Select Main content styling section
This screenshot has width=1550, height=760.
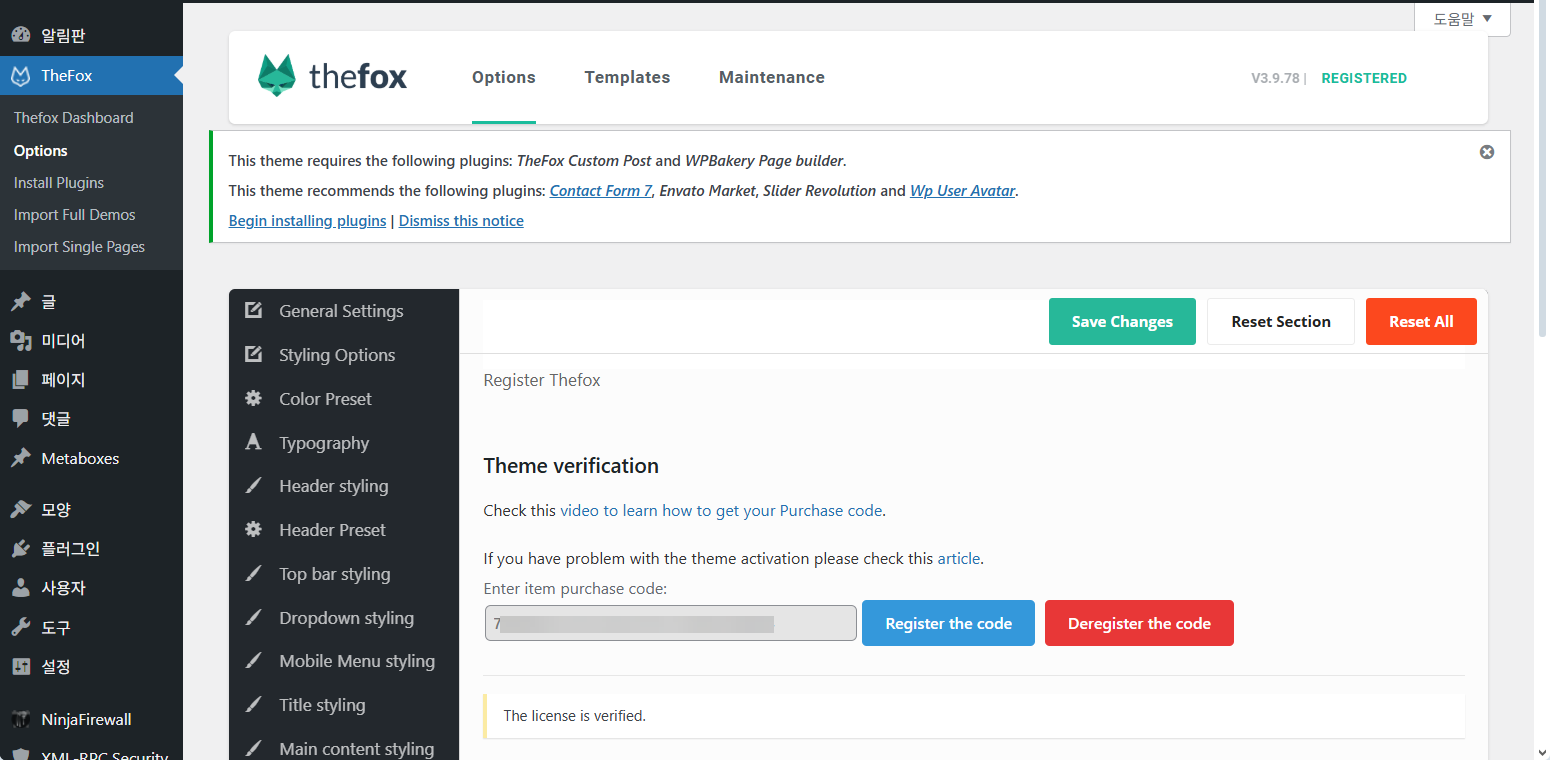344,747
